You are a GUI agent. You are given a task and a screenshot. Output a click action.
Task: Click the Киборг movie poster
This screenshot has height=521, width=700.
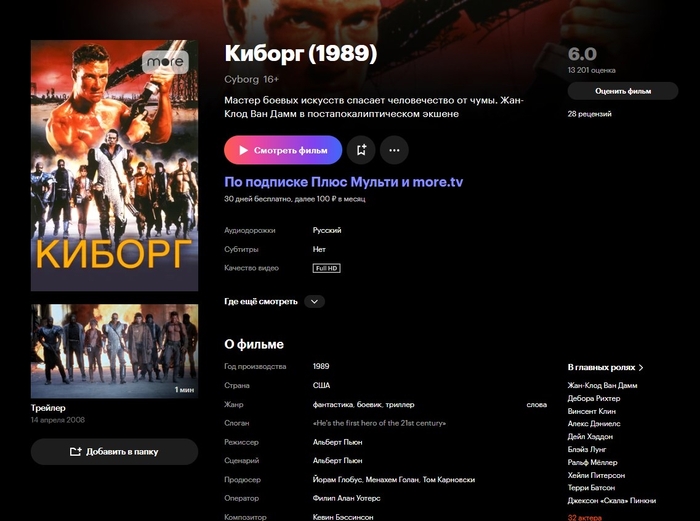tap(114, 166)
